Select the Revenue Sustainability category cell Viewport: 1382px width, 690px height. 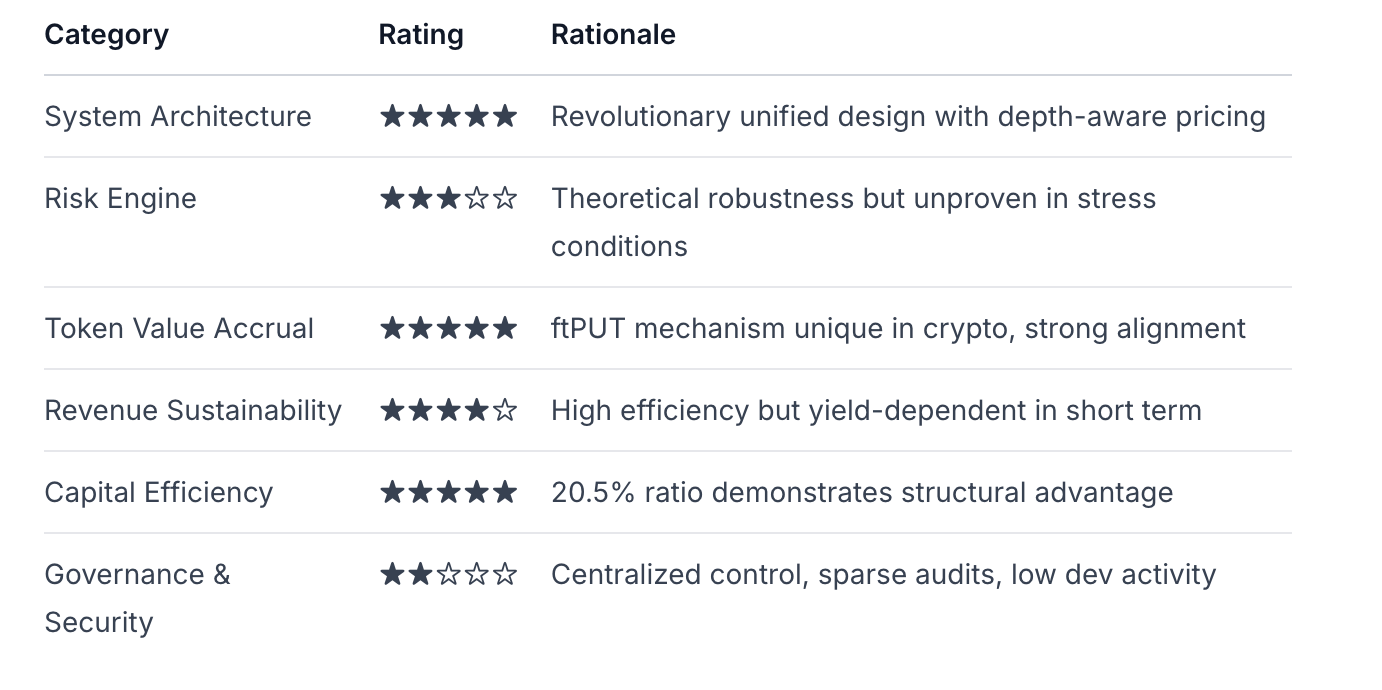click(x=193, y=411)
